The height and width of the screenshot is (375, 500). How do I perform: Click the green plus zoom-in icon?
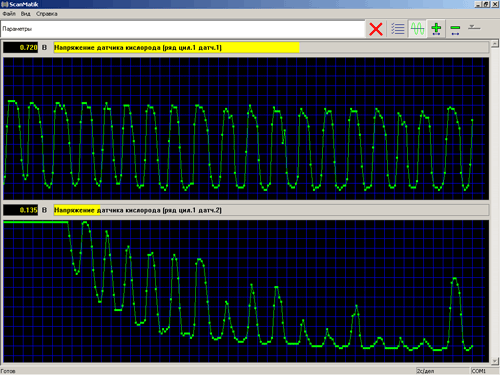coord(436,29)
